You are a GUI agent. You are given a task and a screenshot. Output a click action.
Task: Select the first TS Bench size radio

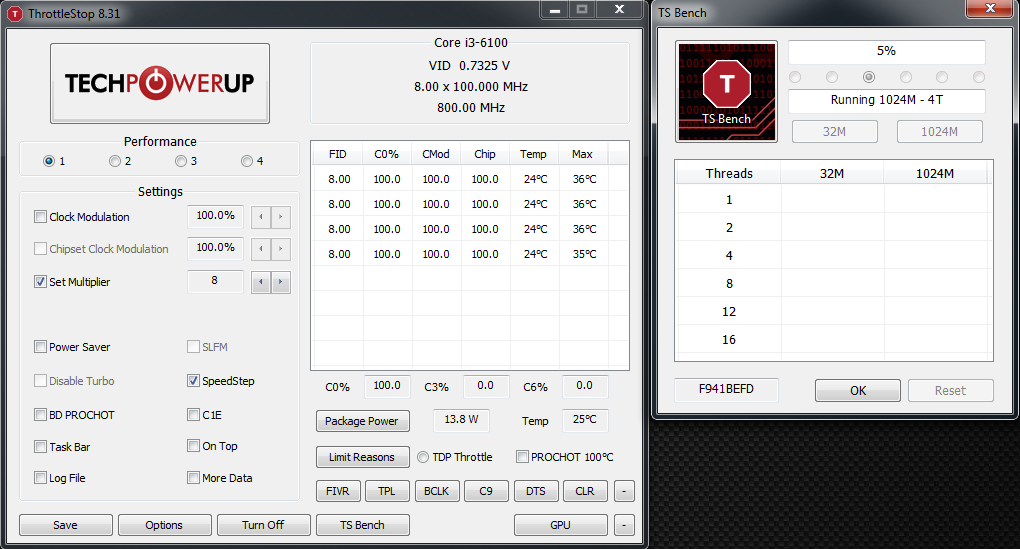[x=795, y=77]
